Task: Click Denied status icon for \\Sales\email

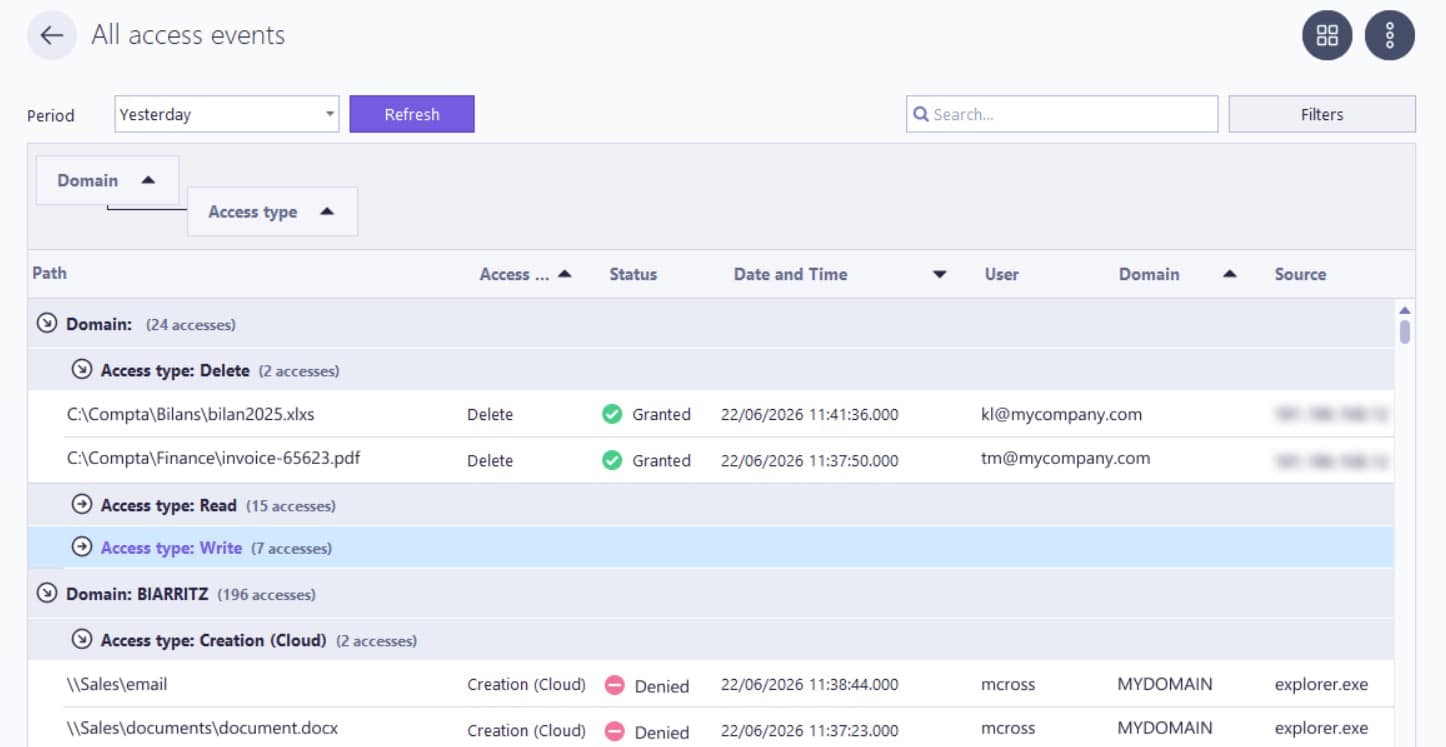Action: pyautogui.click(x=614, y=686)
